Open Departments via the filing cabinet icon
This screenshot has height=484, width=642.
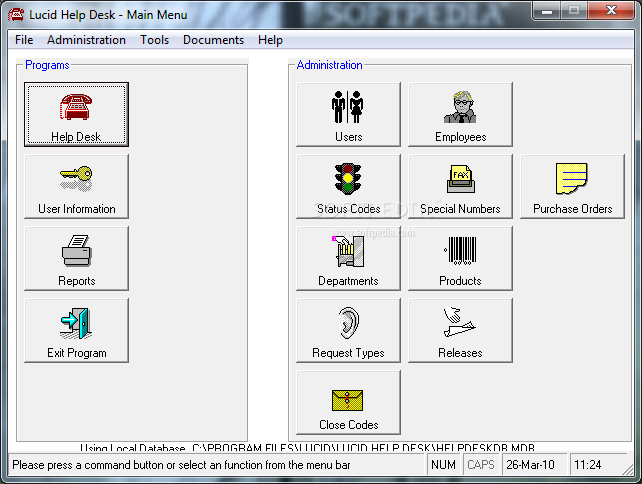(x=348, y=258)
